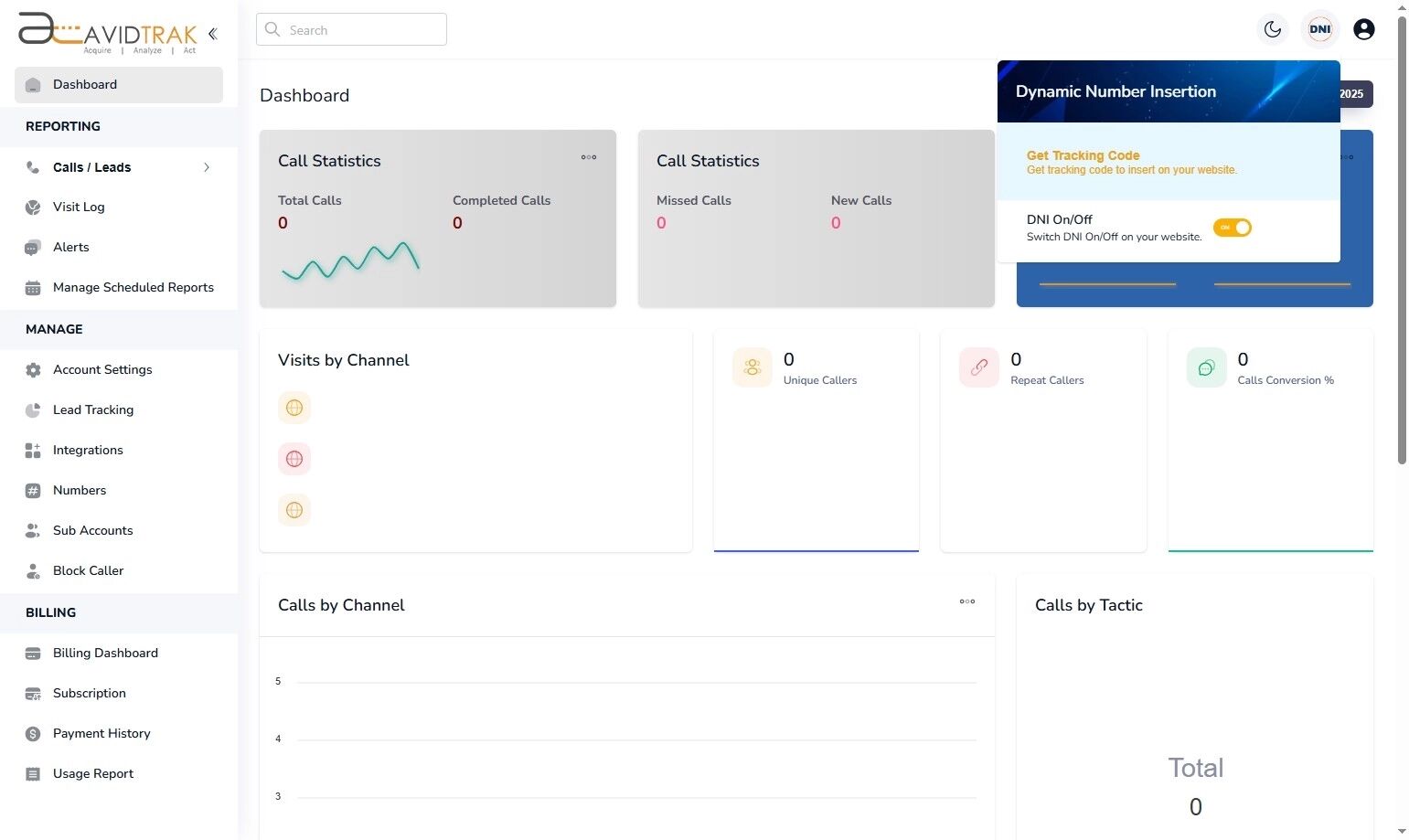Screen dimensions: 1409x840
Task: Click the Block Caller person icon
Action: [33, 571]
